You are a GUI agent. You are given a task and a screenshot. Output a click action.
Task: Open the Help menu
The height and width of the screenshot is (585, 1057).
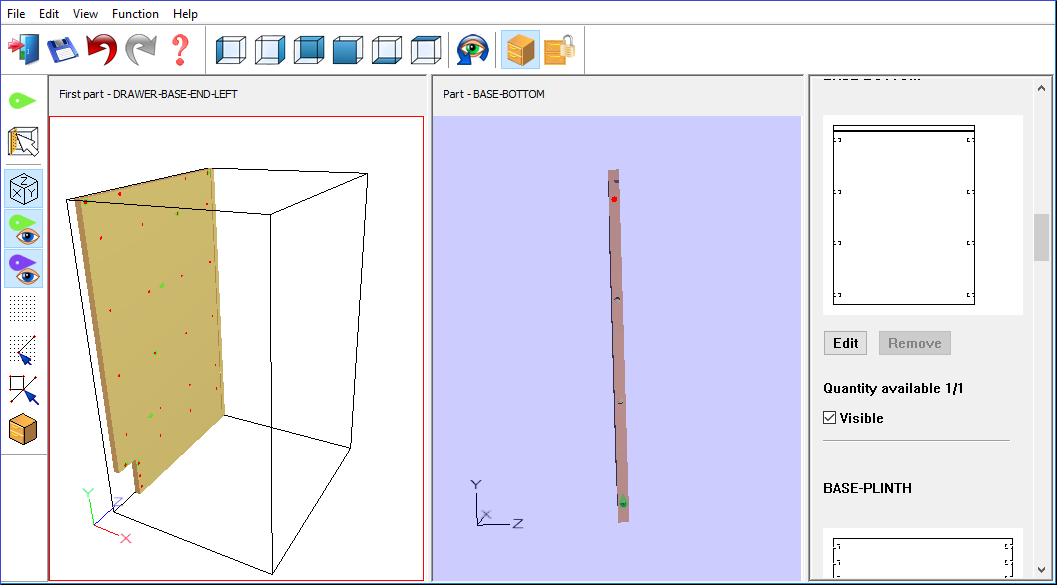pyautogui.click(x=185, y=13)
